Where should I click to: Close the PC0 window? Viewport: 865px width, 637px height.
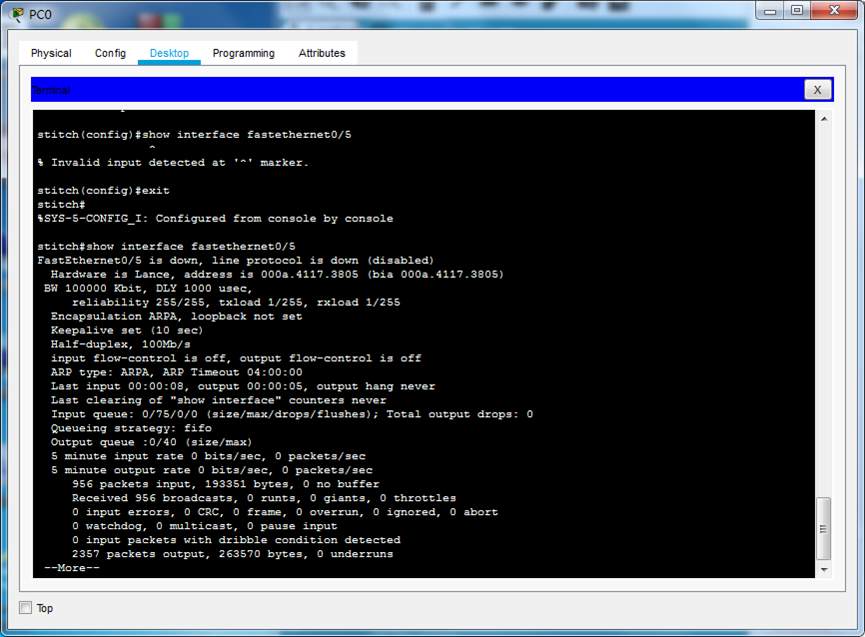click(x=834, y=11)
